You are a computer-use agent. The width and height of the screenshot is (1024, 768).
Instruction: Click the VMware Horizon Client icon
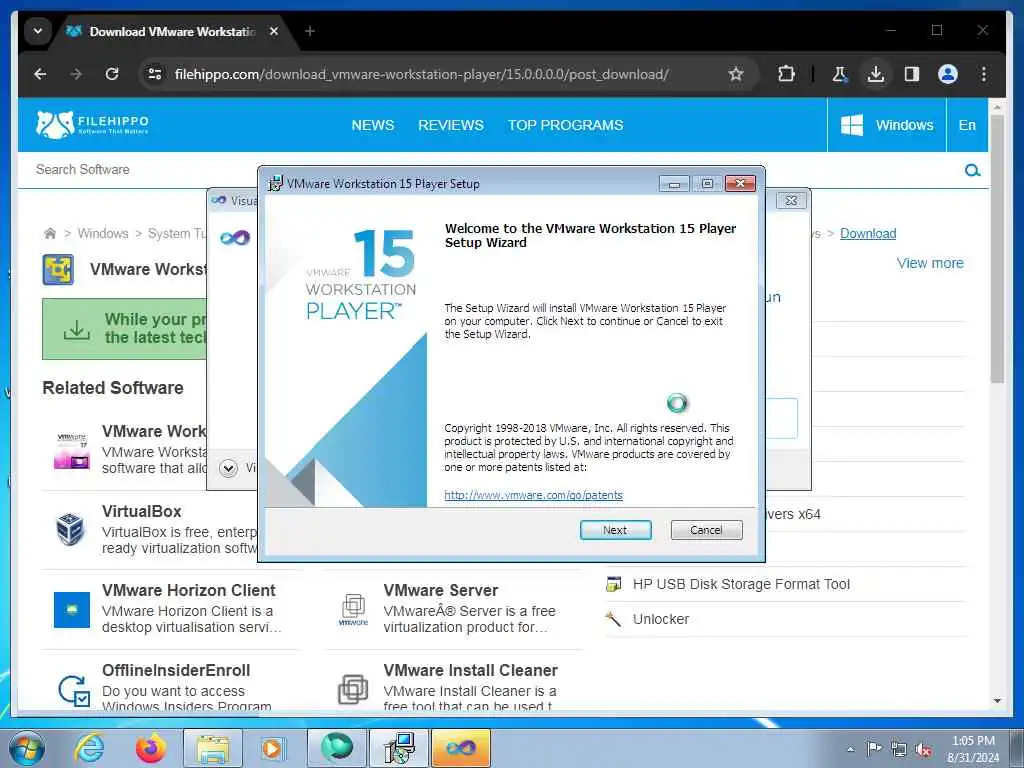(72, 609)
